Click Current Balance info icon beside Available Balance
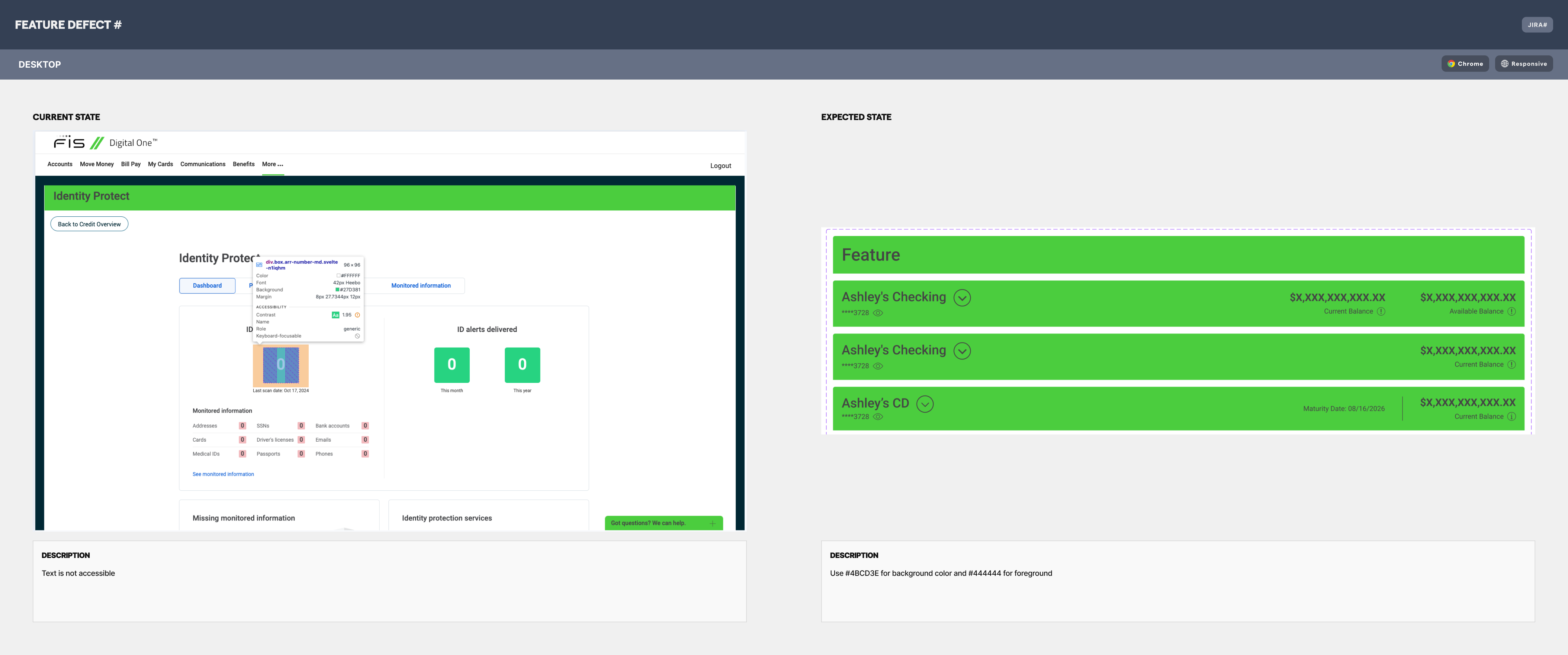This screenshot has width=1568, height=655. pos(1381,312)
